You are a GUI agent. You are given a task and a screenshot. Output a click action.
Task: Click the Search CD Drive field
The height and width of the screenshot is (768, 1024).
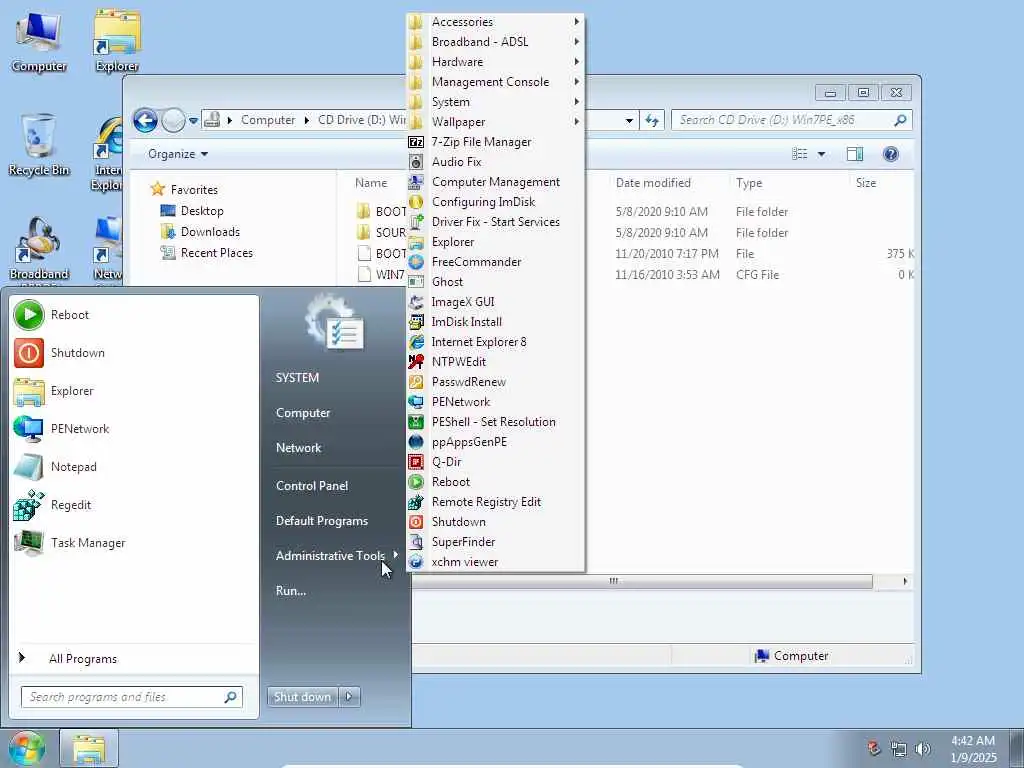pos(792,120)
